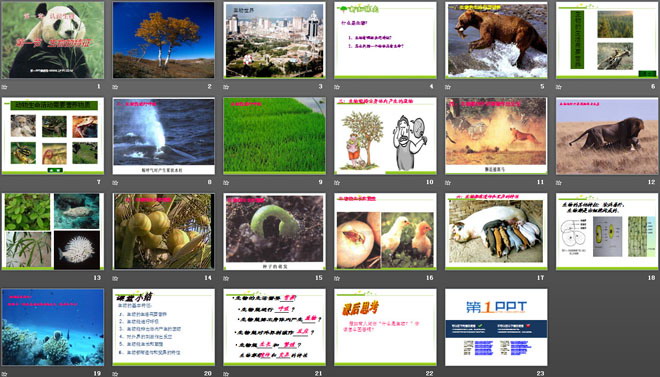Select slide 17 sow nursing piglets thumbnail
660x377 pixels.
pos(496,231)
